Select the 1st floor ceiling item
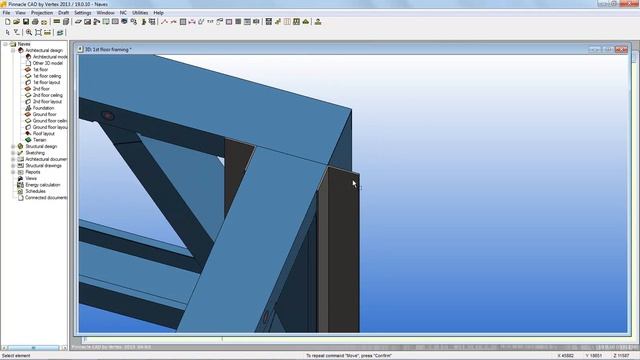 pyautogui.click(x=47, y=76)
